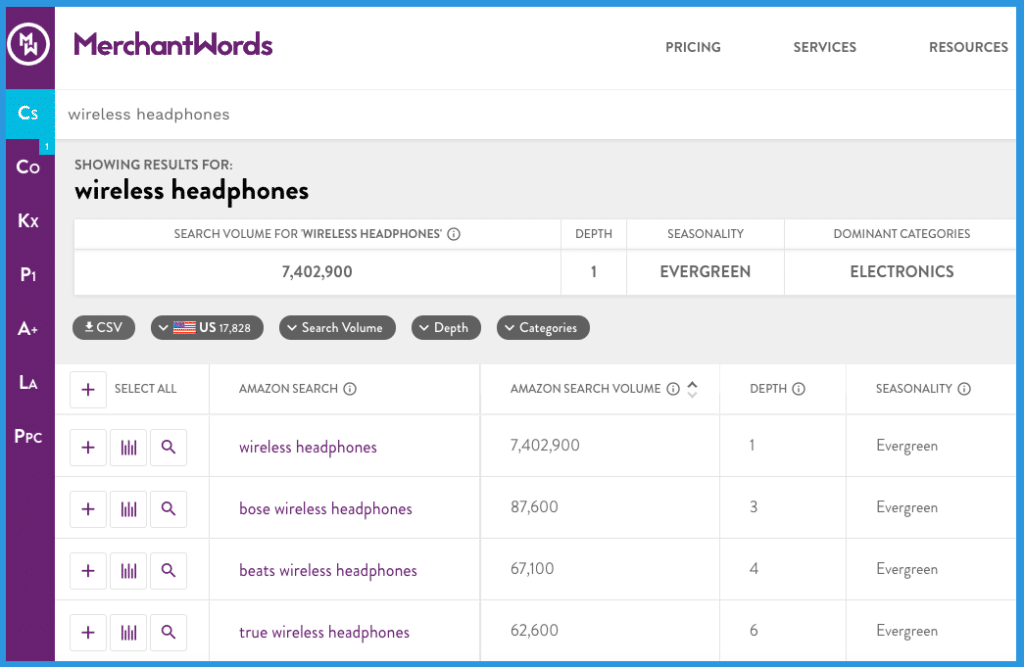Open the La sidebar tool

coord(28,382)
